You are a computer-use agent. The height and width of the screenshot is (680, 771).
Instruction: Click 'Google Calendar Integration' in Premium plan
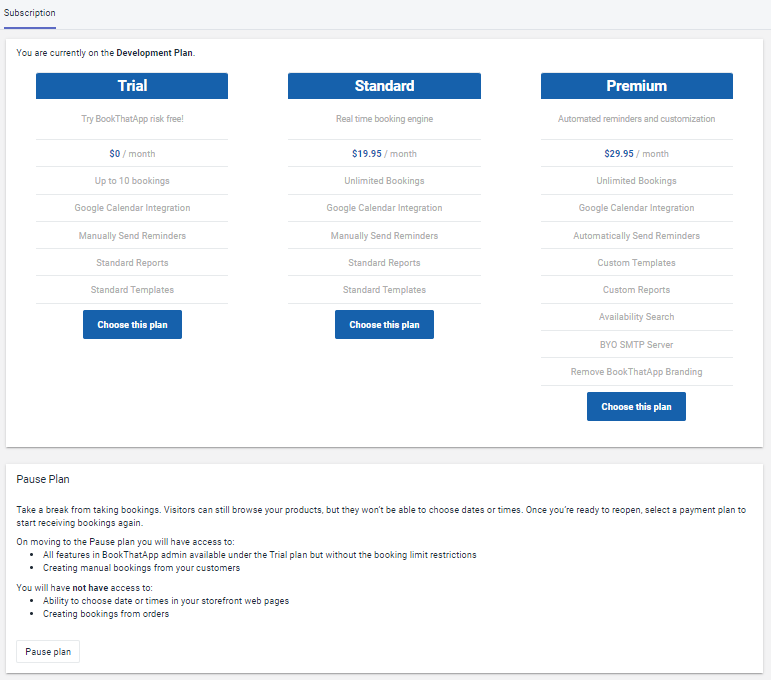(636, 208)
